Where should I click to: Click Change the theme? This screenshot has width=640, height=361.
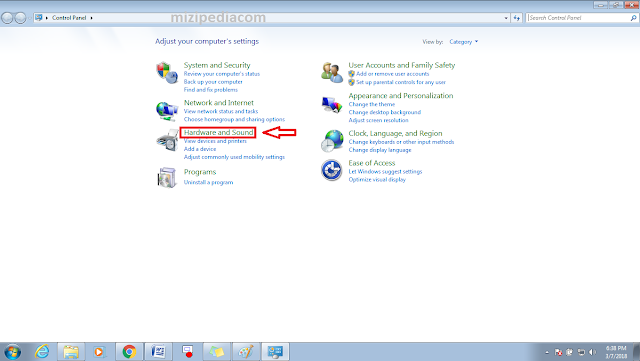click(372, 104)
